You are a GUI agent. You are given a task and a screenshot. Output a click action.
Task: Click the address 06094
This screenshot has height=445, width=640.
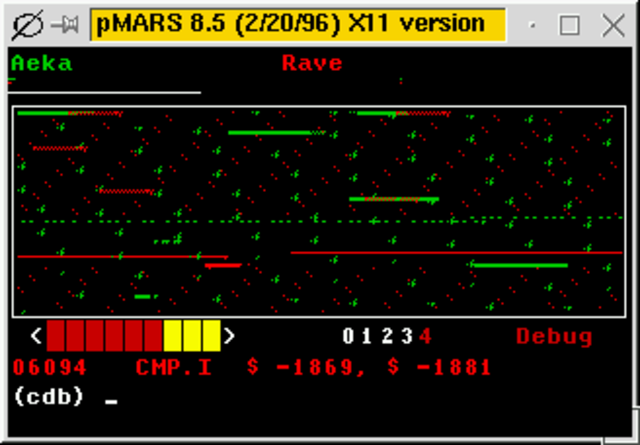[x=50, y=367]
